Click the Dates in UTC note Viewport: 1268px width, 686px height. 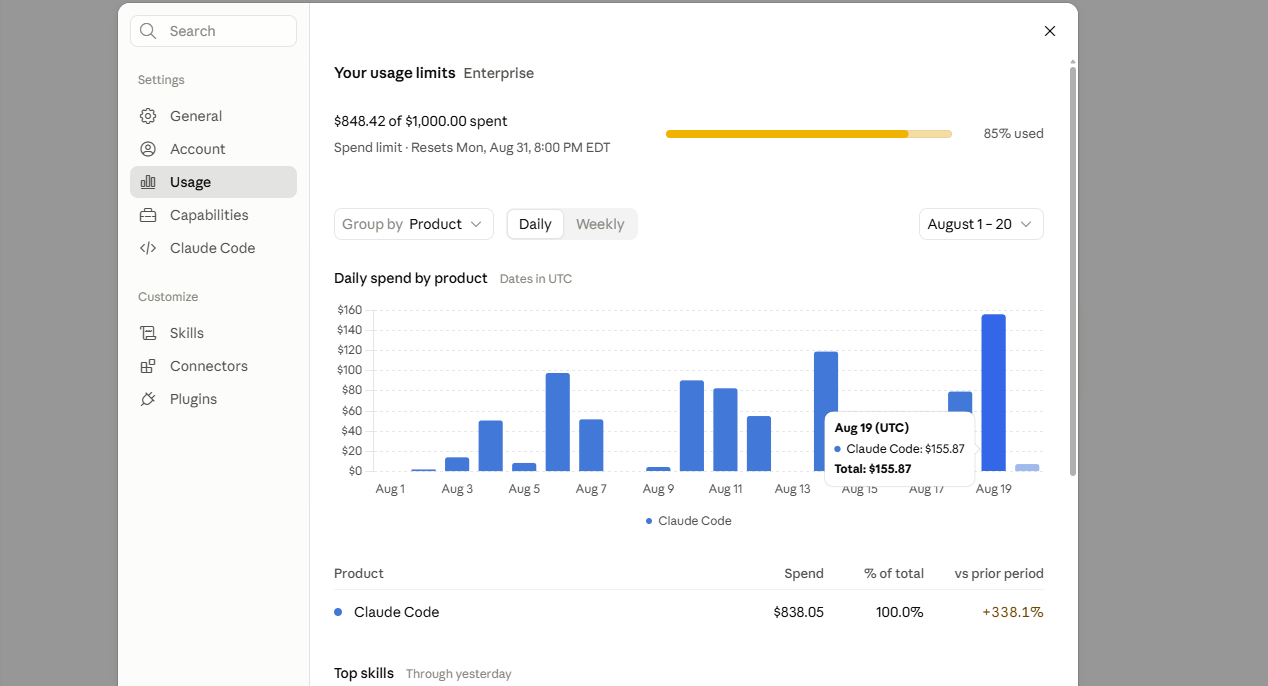pyautogui.click(x=536, y=279)
